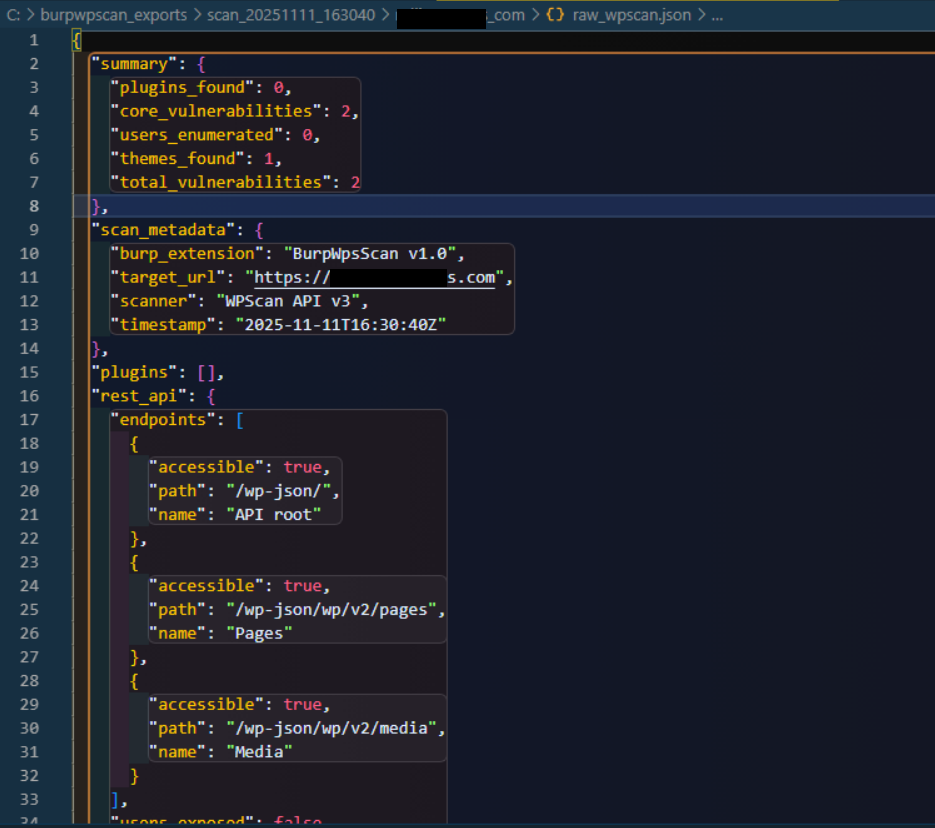The height and width of the screenshot is (828, 935).
Task: Open scan_20251111_163040 breadcrumb folder
Action: (x=291, y=15)
